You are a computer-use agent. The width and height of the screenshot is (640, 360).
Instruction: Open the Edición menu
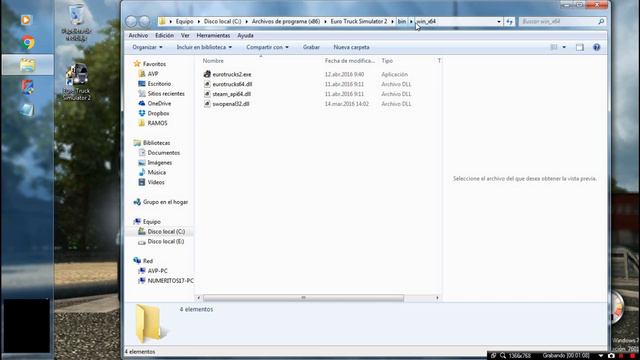(164, 36)
